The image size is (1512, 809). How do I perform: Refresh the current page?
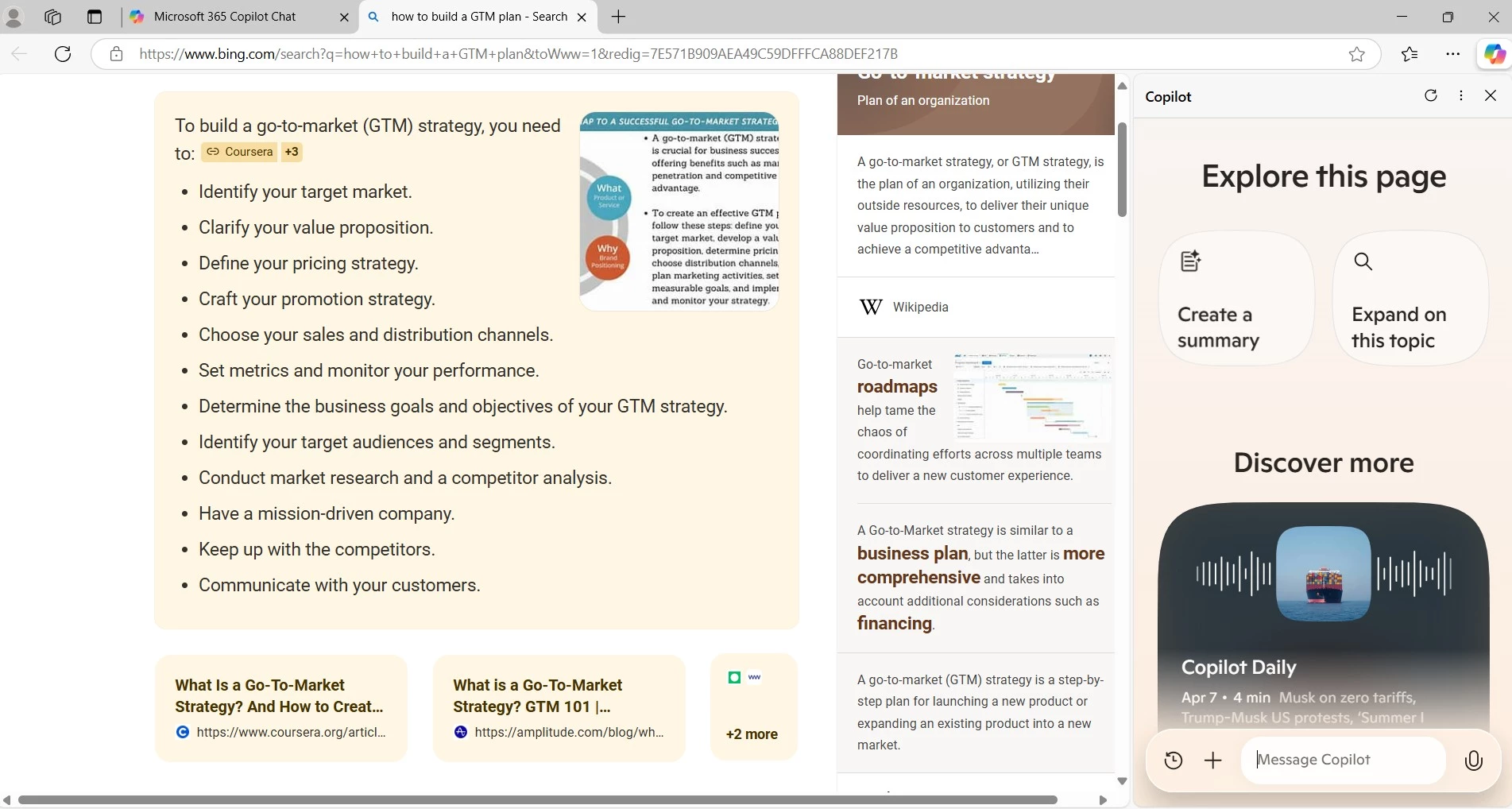tap(63, 54)
